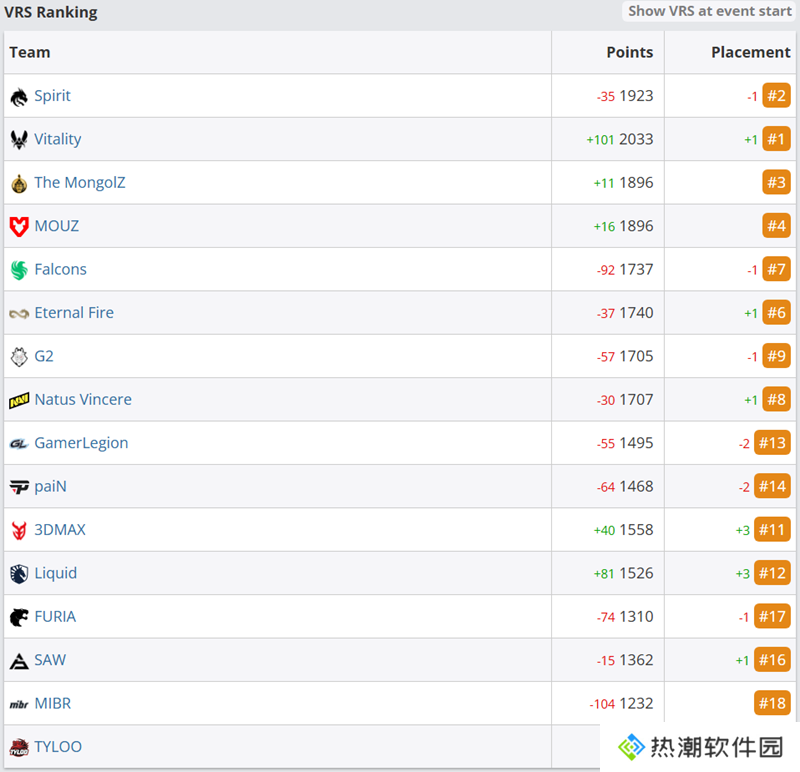The height and width of the screenshot is (772, 800).
Task: Click the paiN team logo icon
Action: (19, 487)
